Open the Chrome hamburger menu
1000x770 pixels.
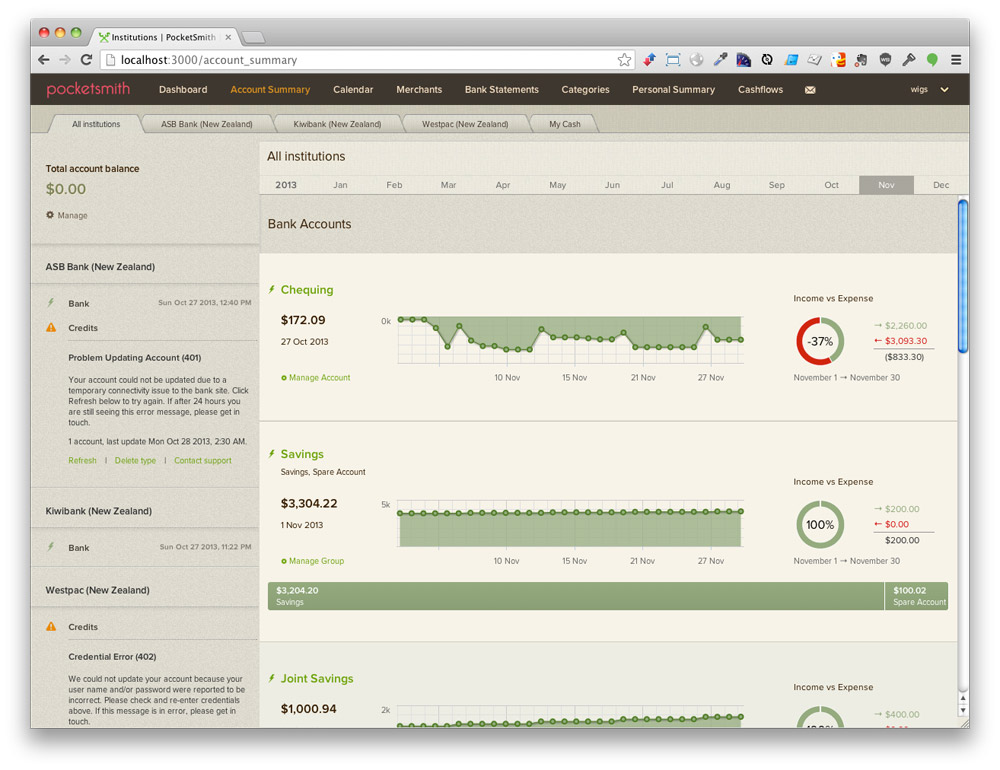click(x=956, y=60)
